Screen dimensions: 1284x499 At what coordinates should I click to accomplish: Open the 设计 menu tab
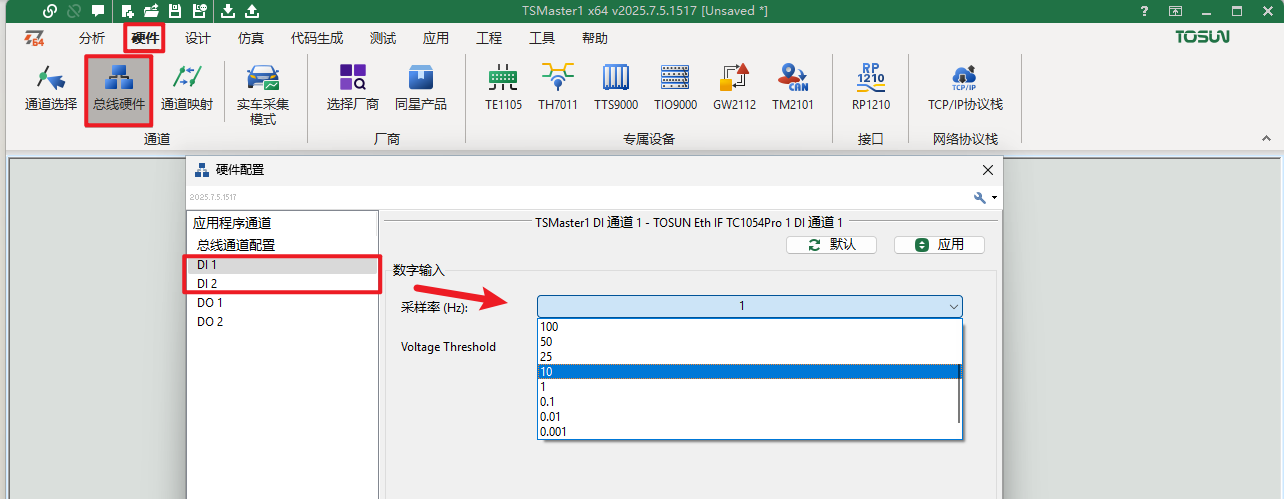pyautogui.click(x=198, y=38)
